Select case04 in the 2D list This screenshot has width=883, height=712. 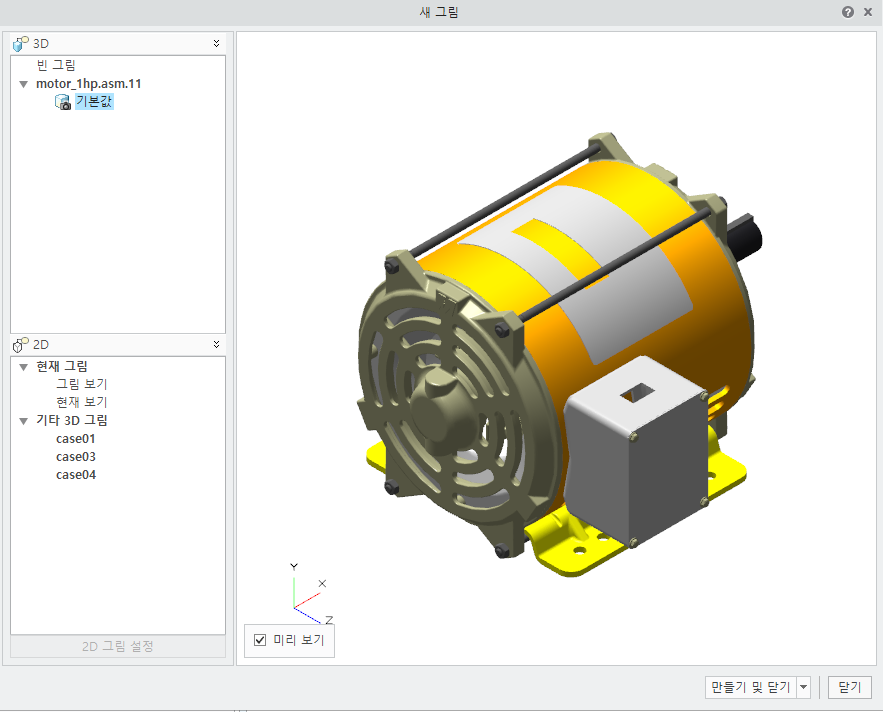coord(75,475)
